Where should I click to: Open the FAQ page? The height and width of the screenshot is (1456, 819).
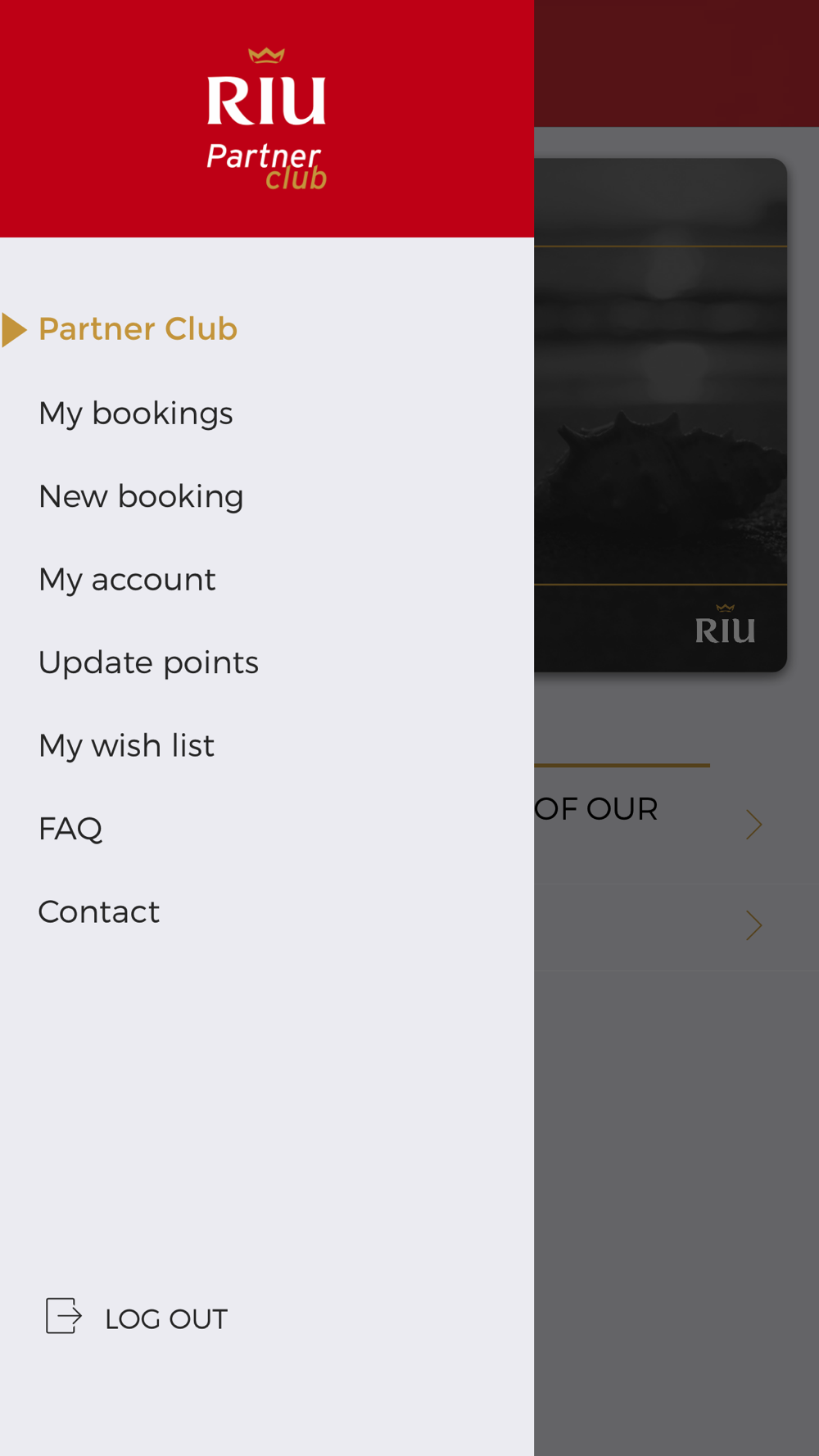coord(70,829)
